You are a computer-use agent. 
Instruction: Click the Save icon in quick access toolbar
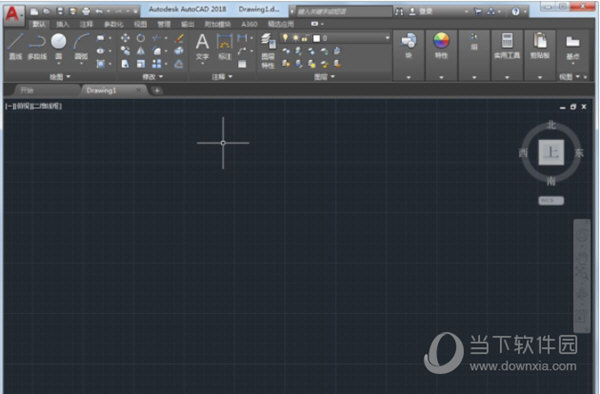click(60, 11)
